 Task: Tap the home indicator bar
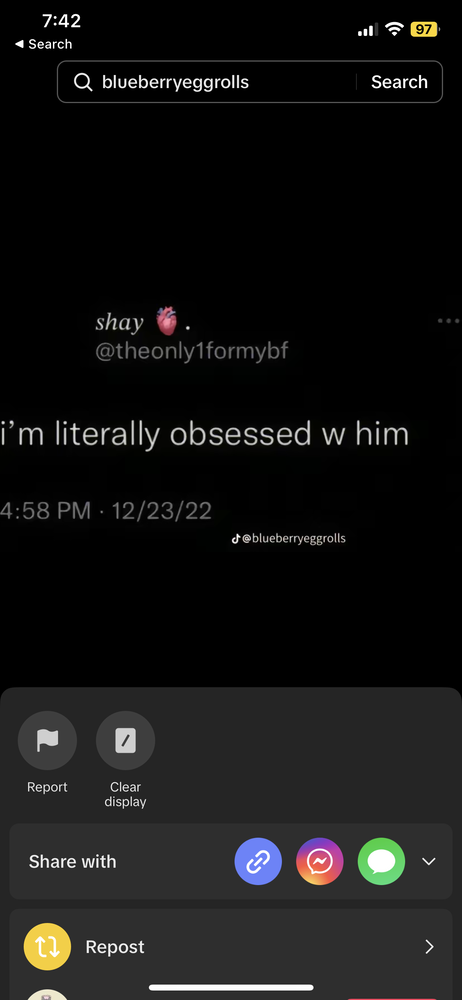(231, 987)
